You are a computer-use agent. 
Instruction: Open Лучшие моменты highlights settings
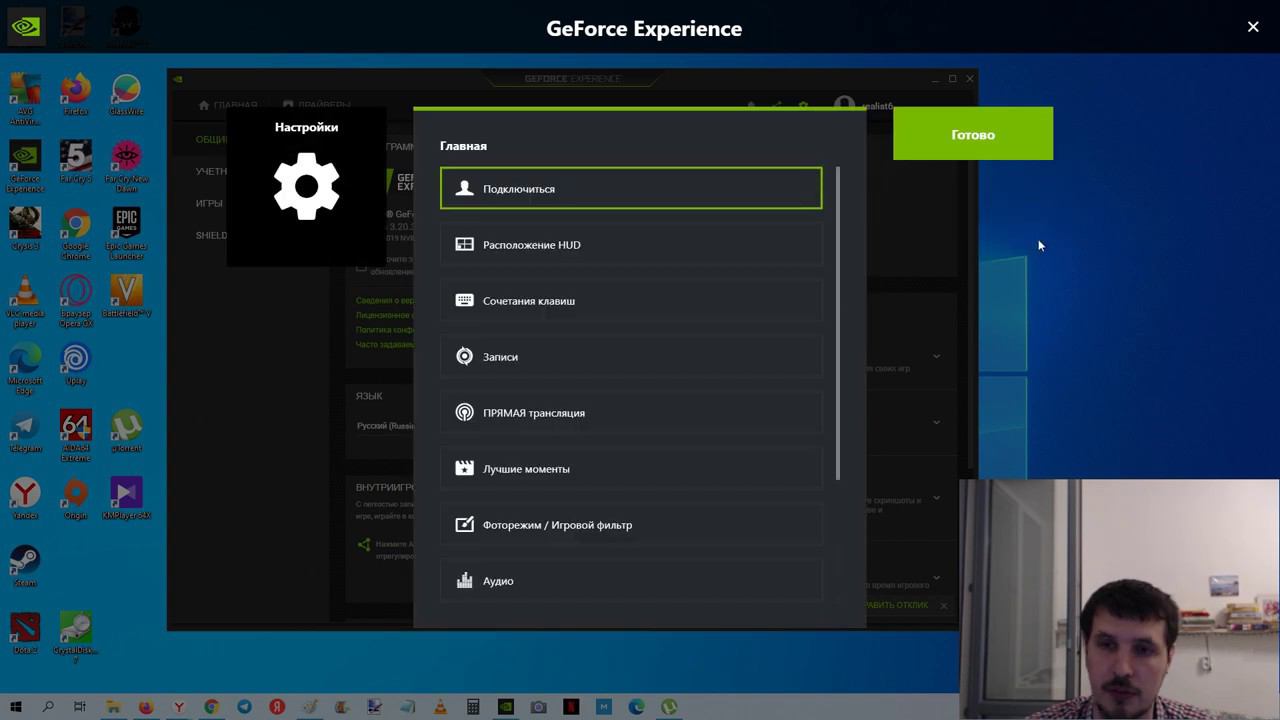631,468
